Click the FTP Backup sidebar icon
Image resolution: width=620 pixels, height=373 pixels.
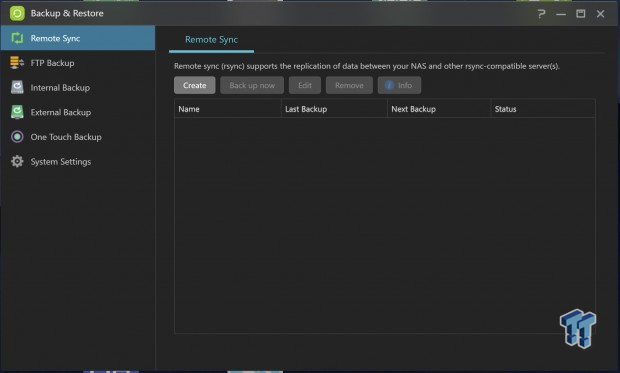17,63
